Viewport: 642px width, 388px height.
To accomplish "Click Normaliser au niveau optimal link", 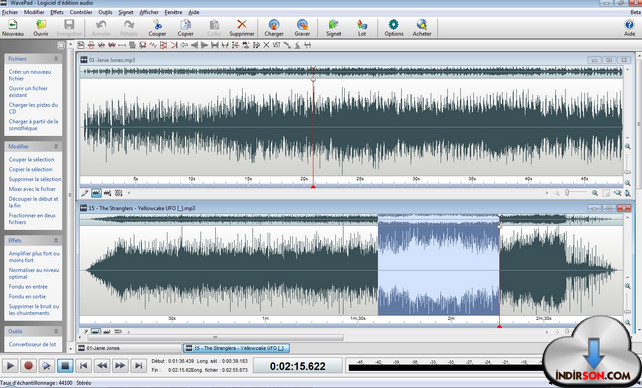I will 34,273.
